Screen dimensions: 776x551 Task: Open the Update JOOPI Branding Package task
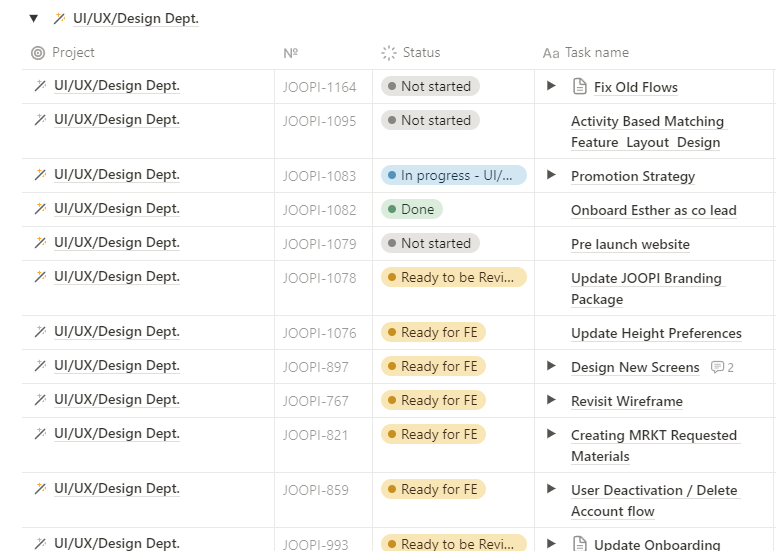click(x=648, y=289)
